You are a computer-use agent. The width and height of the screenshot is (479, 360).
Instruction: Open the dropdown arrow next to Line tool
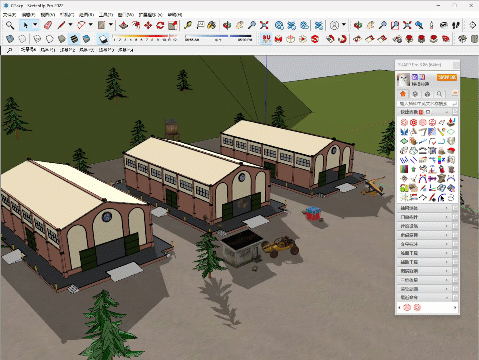click(70, 25)
